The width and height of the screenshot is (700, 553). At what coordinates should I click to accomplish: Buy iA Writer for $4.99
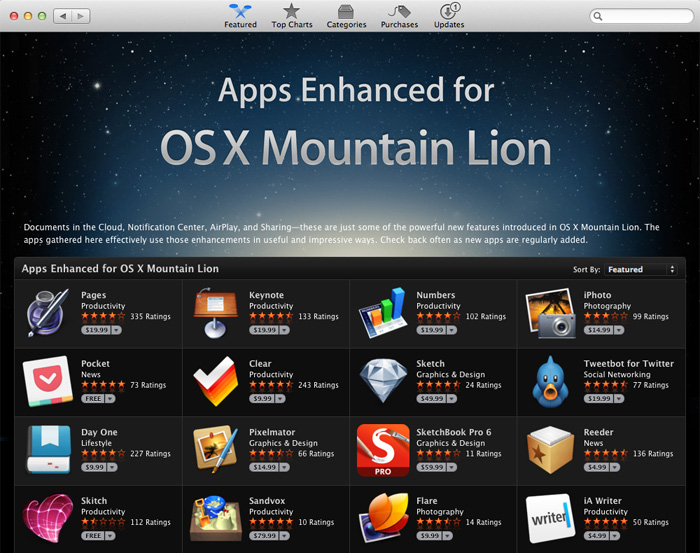coord(597,536)
